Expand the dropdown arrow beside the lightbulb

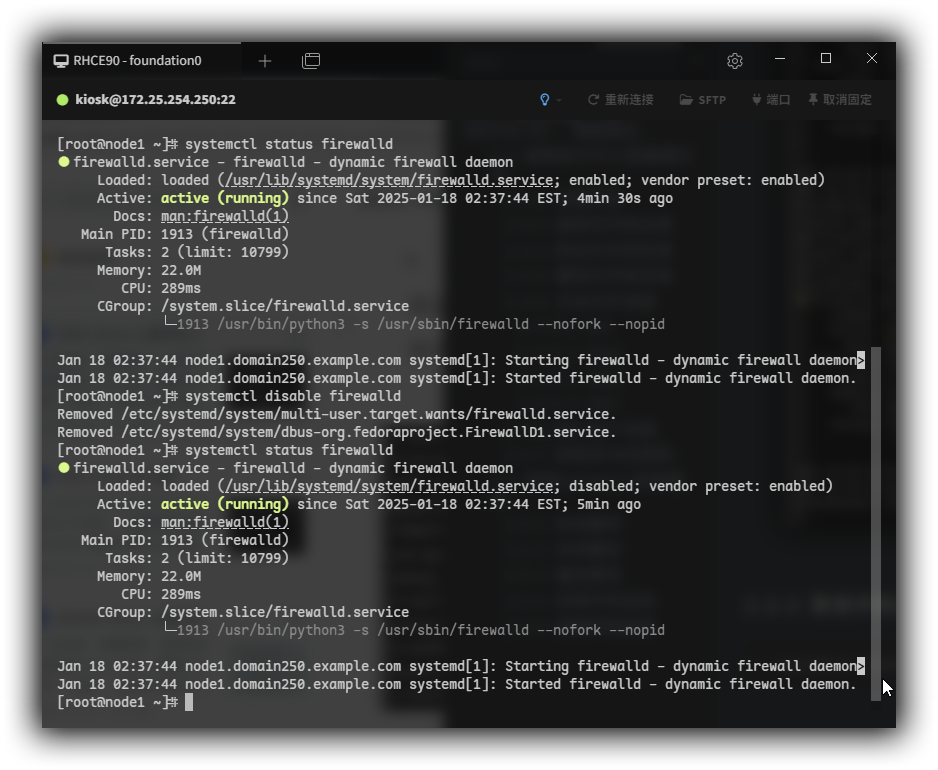[559, 100]
